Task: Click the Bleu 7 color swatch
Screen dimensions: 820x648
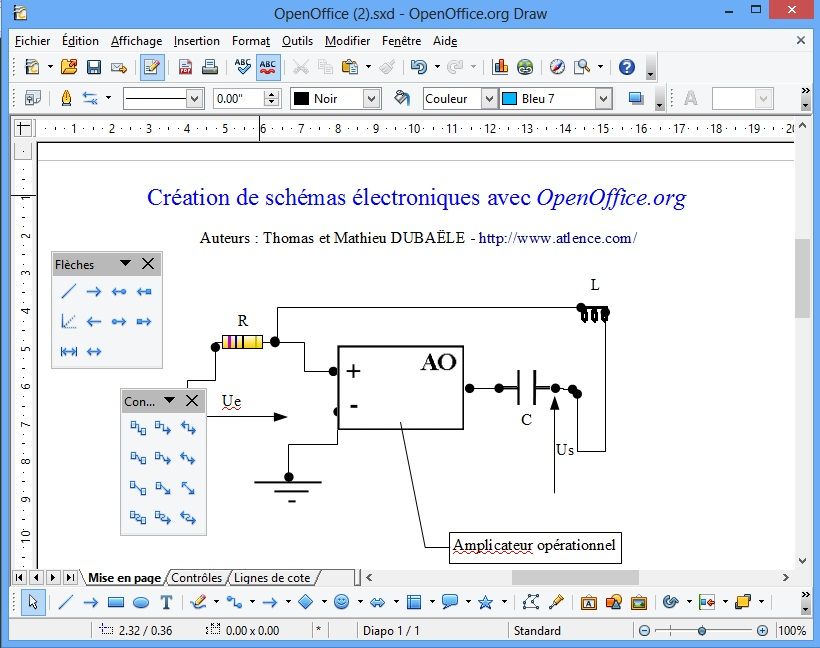Action: 509,98
